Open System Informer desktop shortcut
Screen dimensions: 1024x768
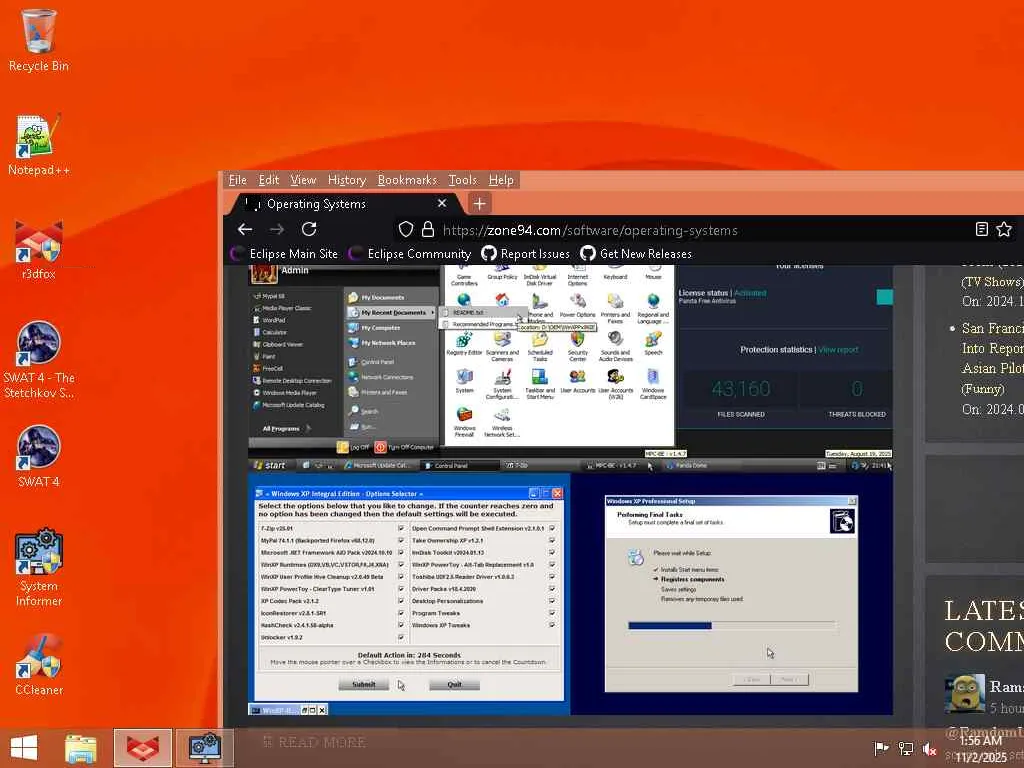pos(39,568)
